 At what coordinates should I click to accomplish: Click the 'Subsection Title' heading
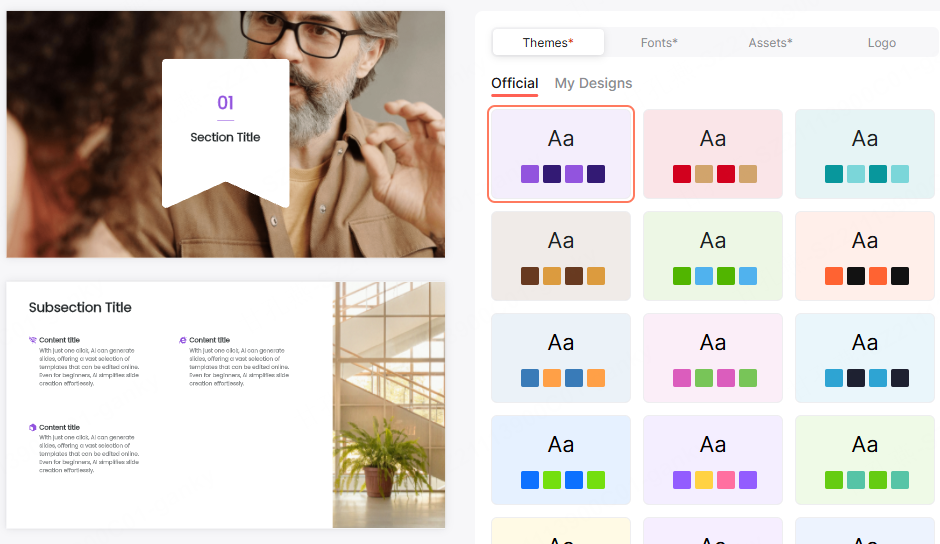(80, 308)
